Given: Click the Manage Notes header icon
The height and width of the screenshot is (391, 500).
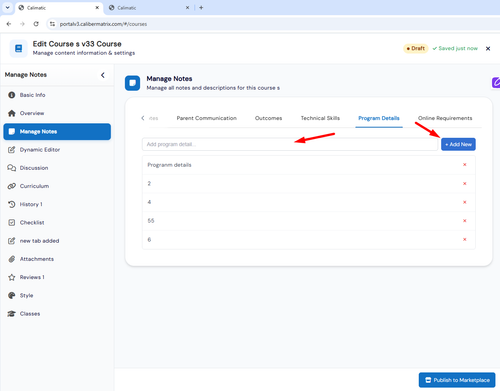Looking at the screenshot, I should coord(132,83).
